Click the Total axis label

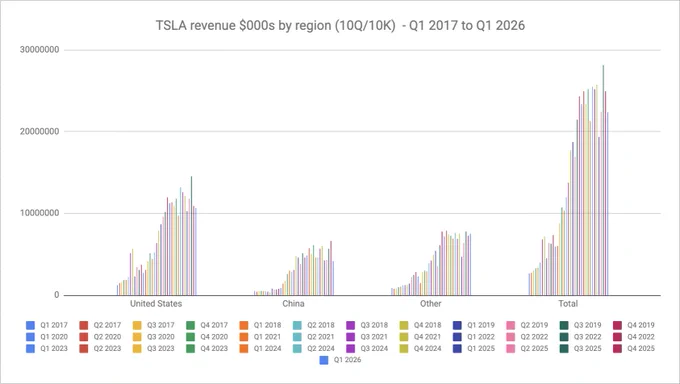[568, 304]
